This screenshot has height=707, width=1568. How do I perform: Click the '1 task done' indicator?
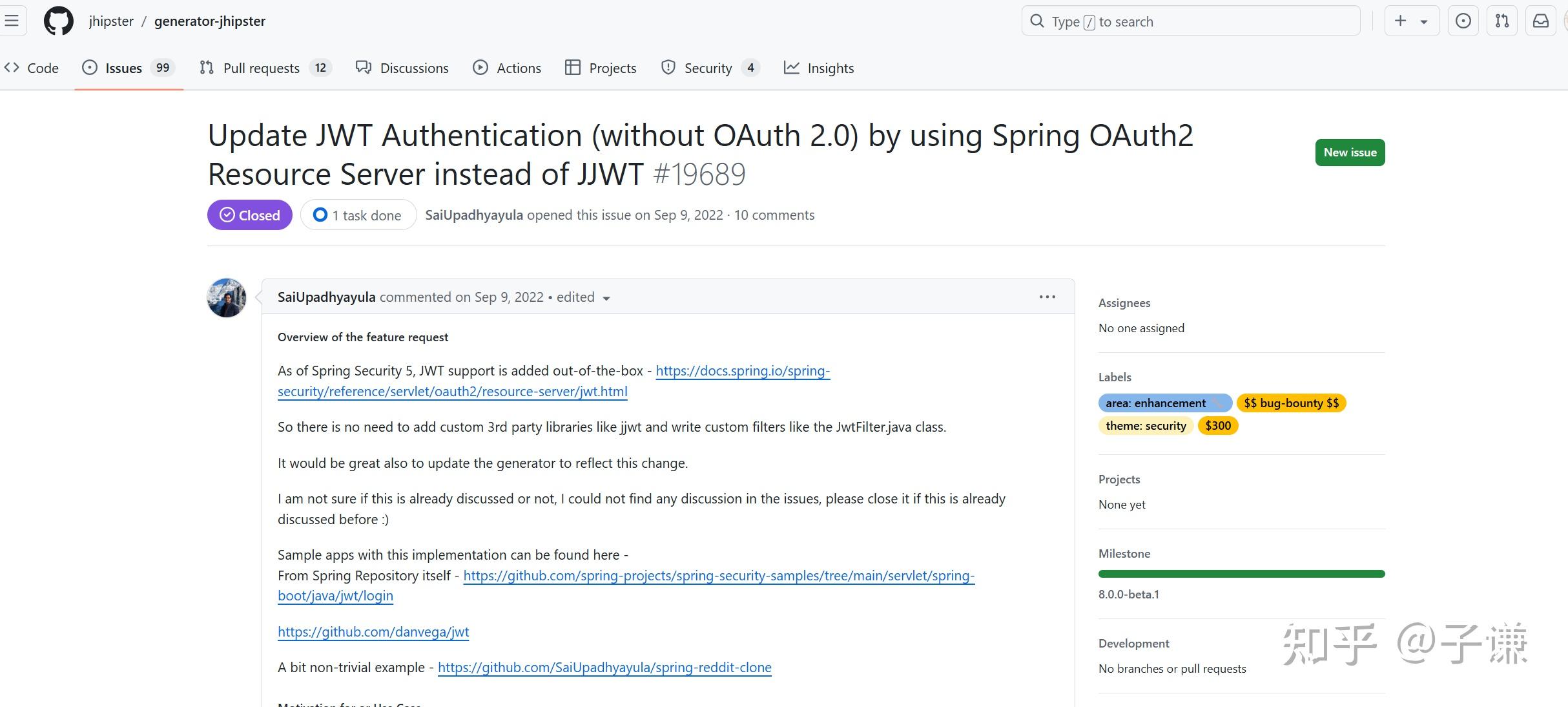pyautogui.click(x=358, y=215)
